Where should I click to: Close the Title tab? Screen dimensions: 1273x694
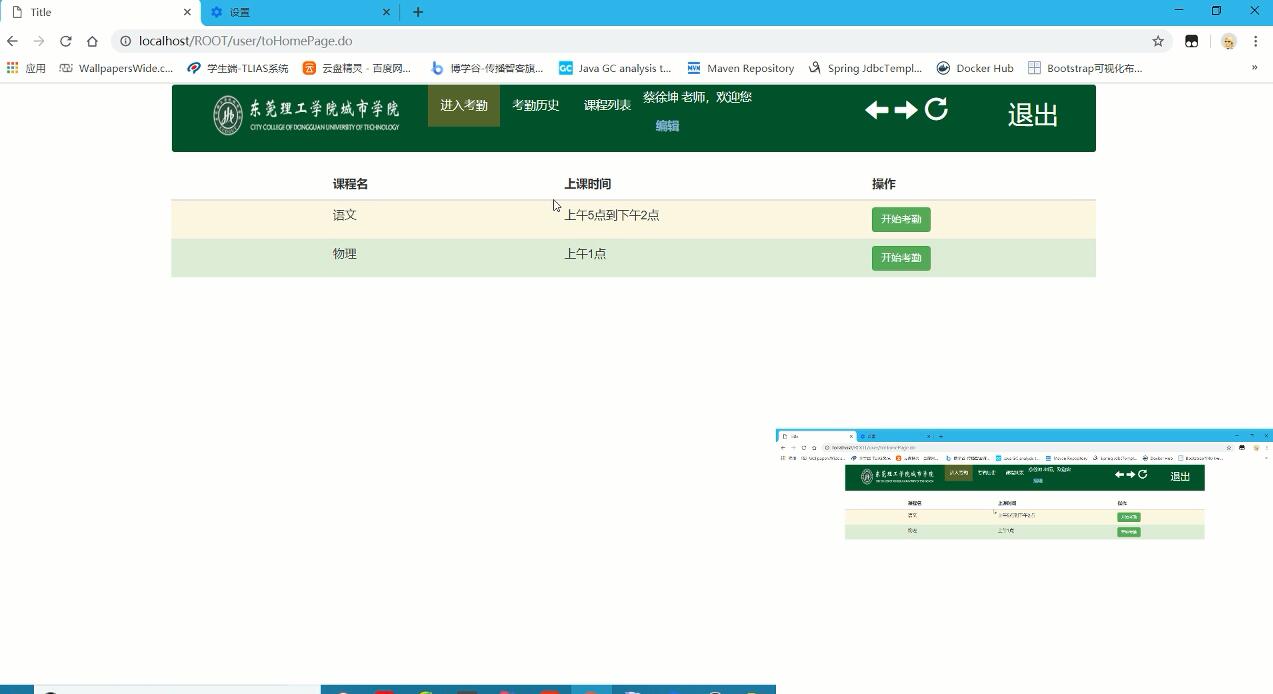coord(187,12)
